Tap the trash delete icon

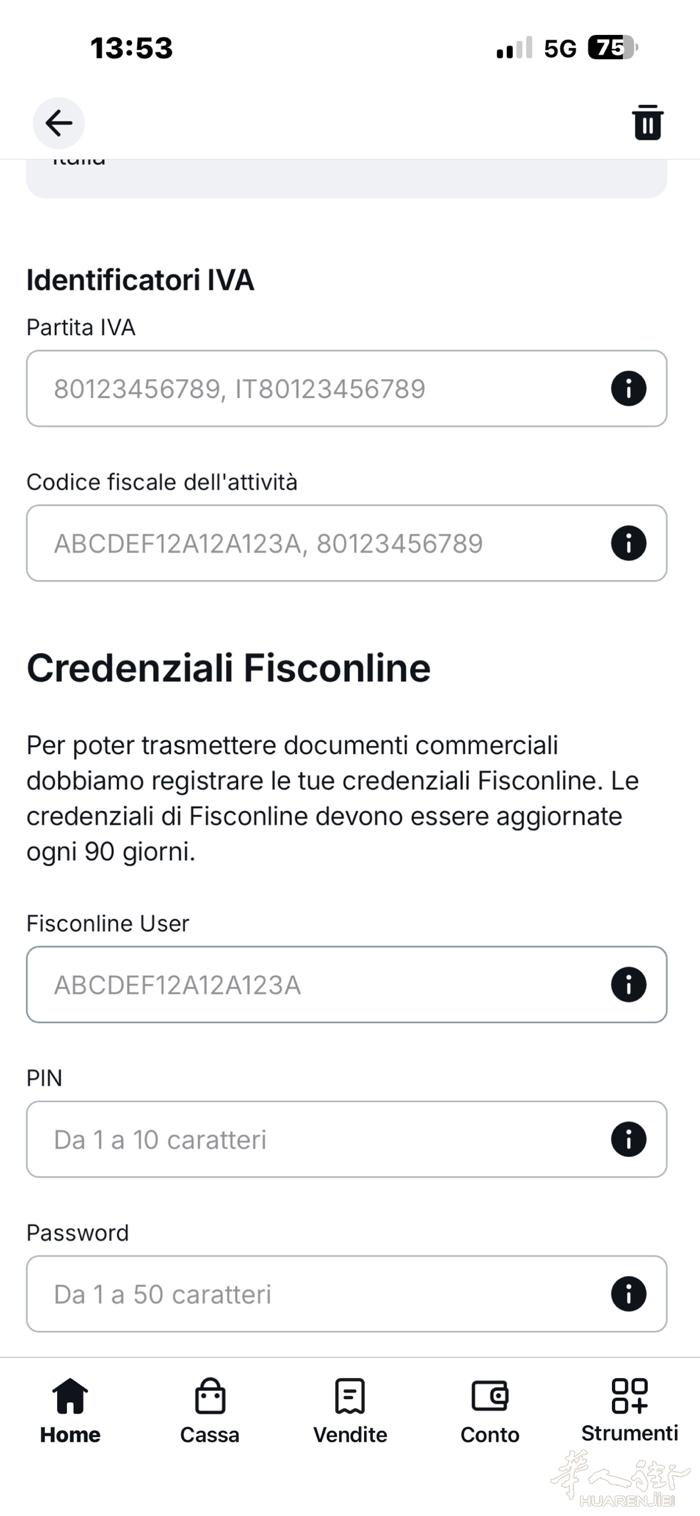click(647, 123)
